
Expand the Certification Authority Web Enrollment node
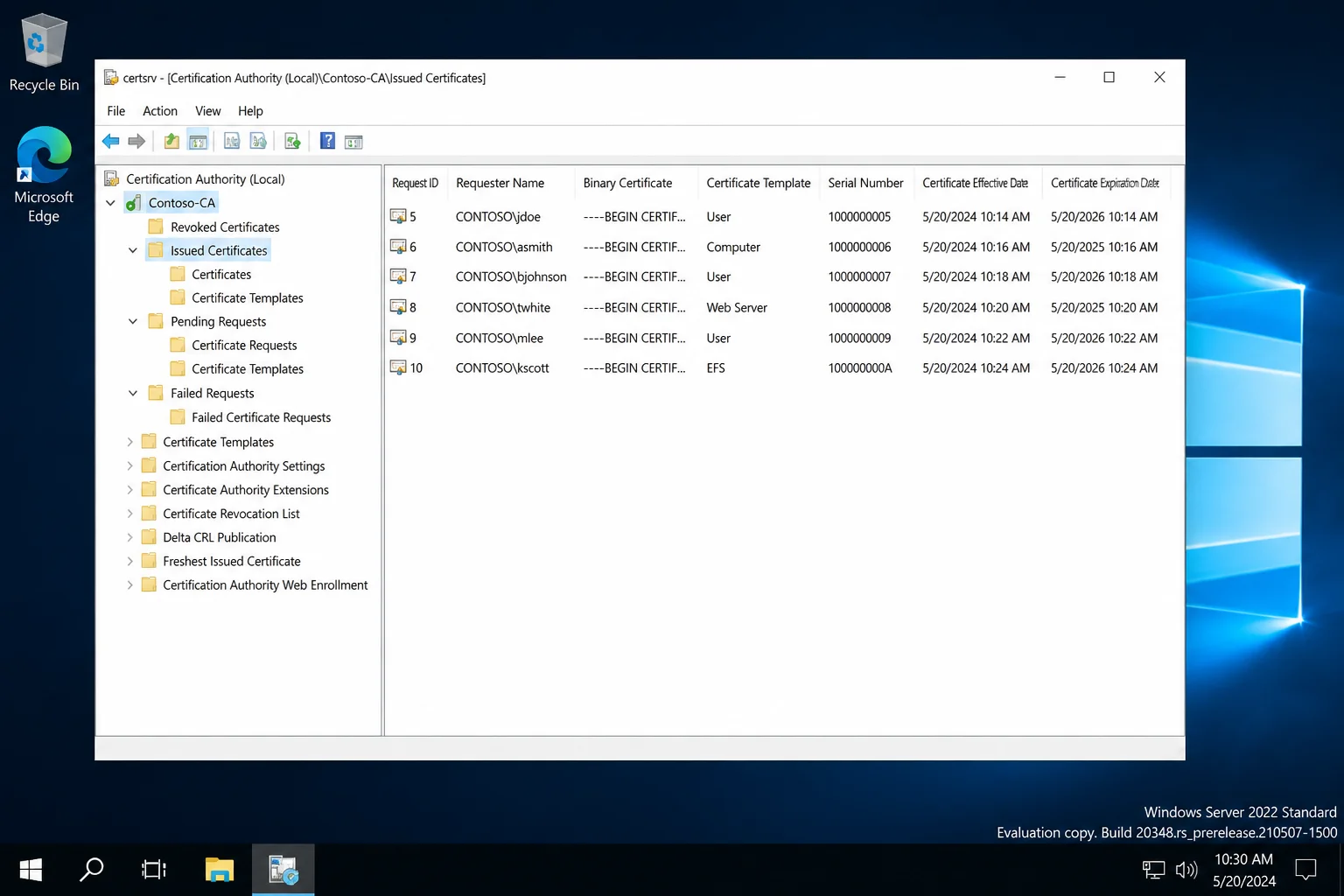[x=129, y=584]
